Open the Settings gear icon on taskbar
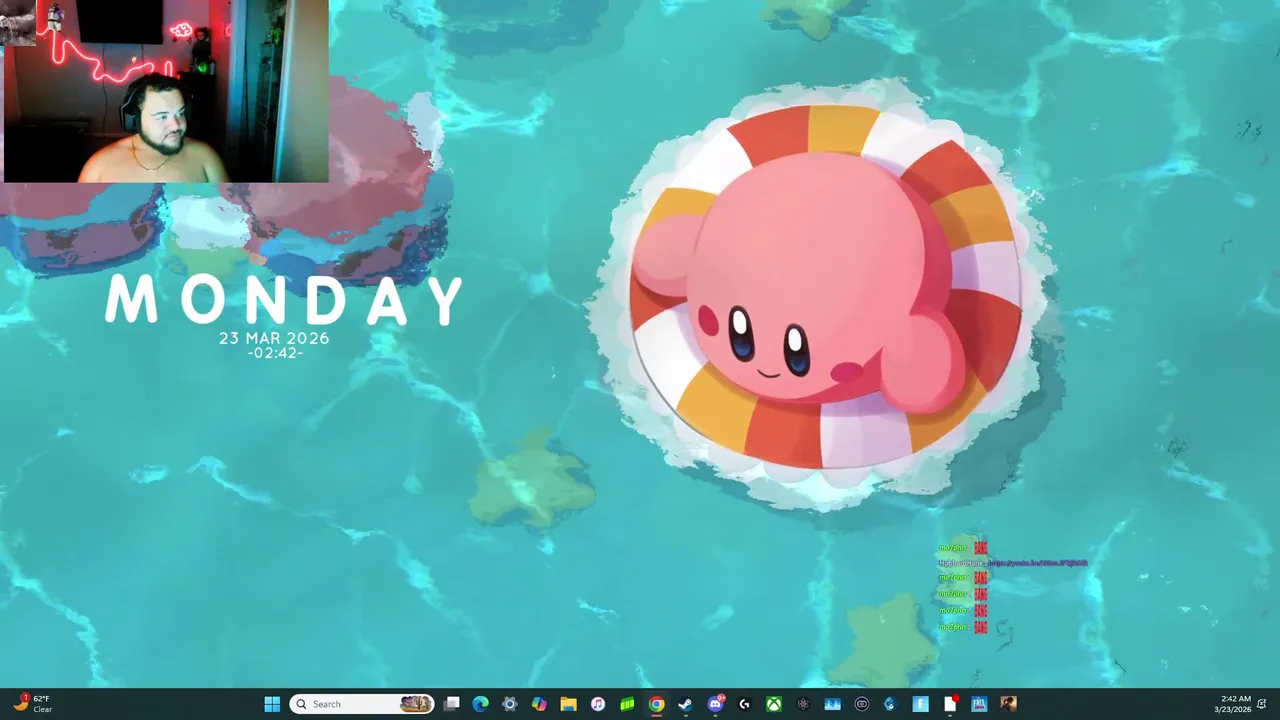 tap(510, 704)
